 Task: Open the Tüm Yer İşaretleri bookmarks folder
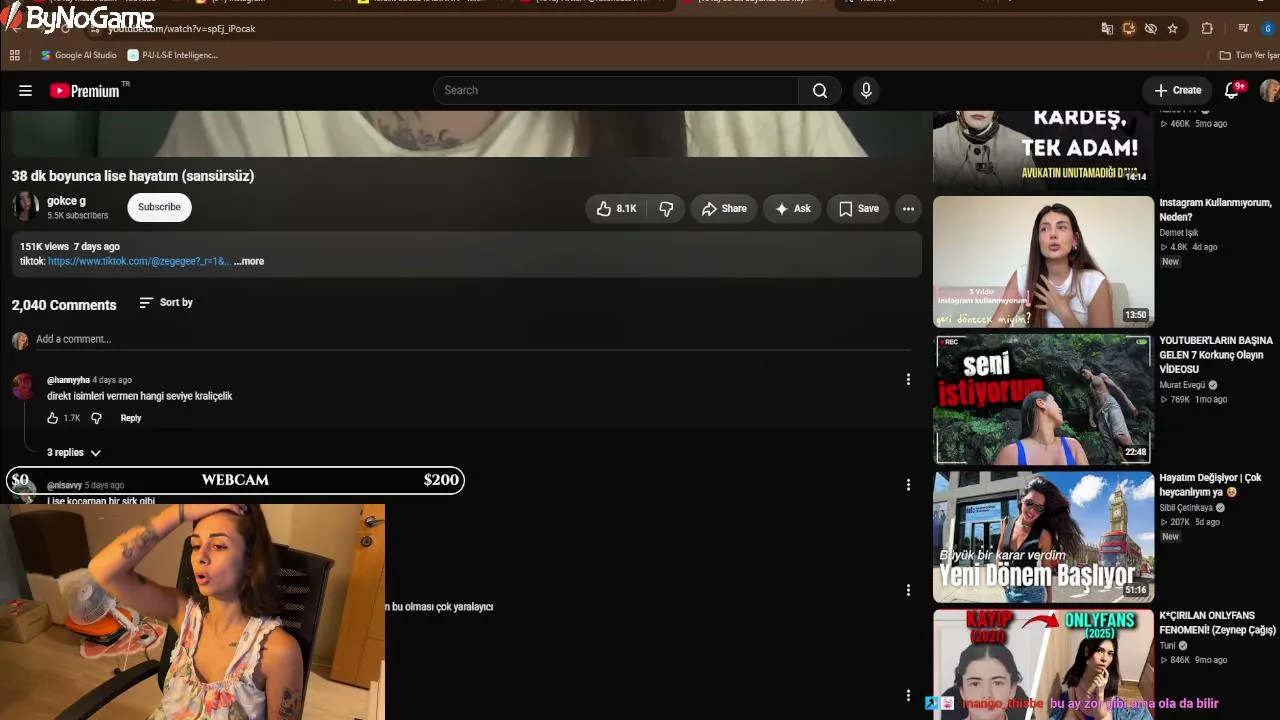tap(1249, 55)
